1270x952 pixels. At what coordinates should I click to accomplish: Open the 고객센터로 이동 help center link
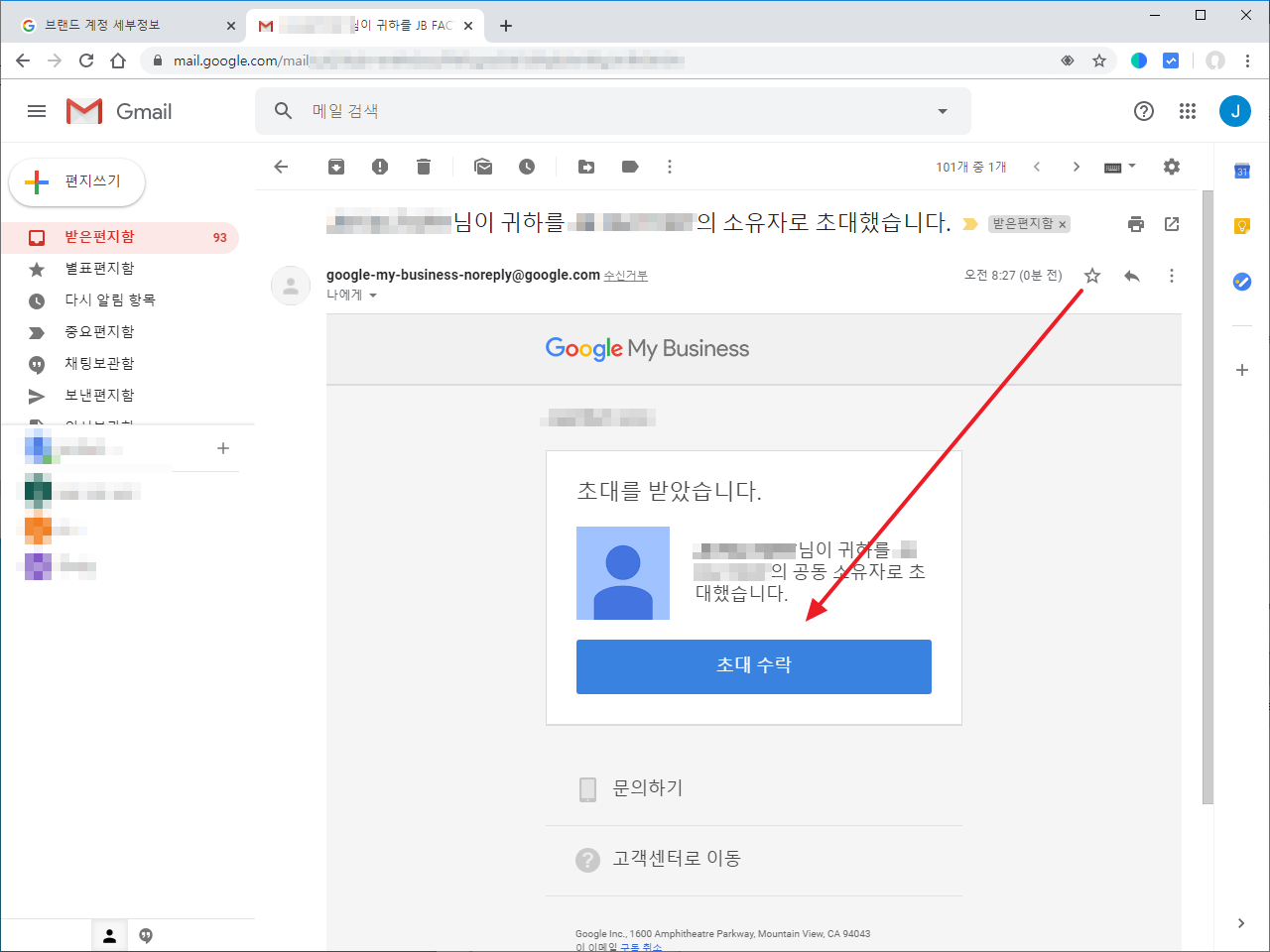point(677,859)
